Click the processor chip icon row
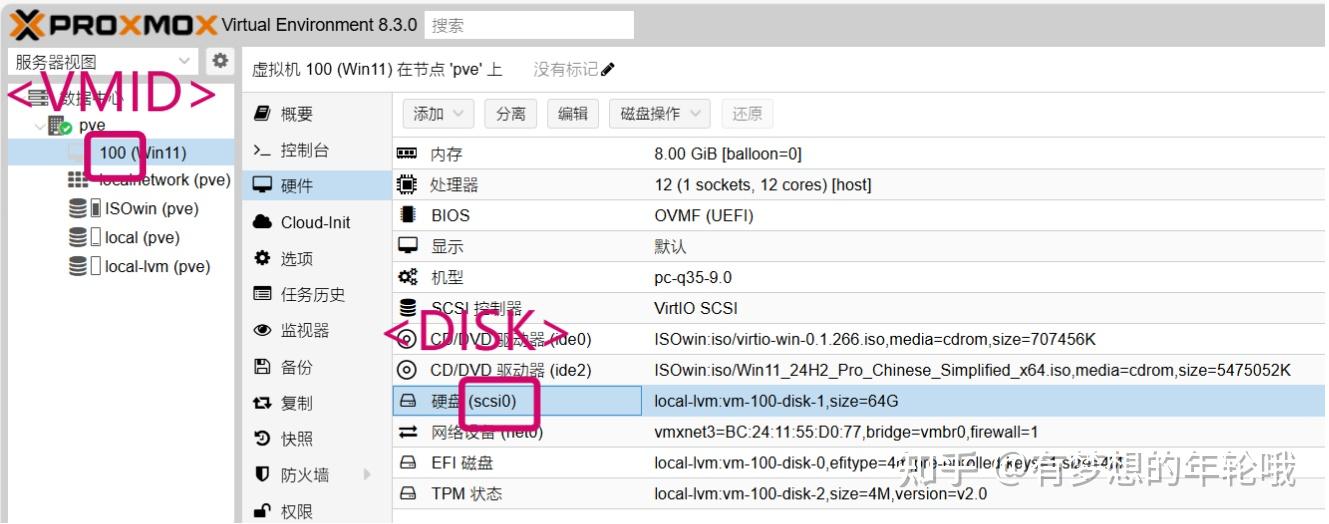The width and height of the screenshot is (1329, 524). tap(407, 185)
